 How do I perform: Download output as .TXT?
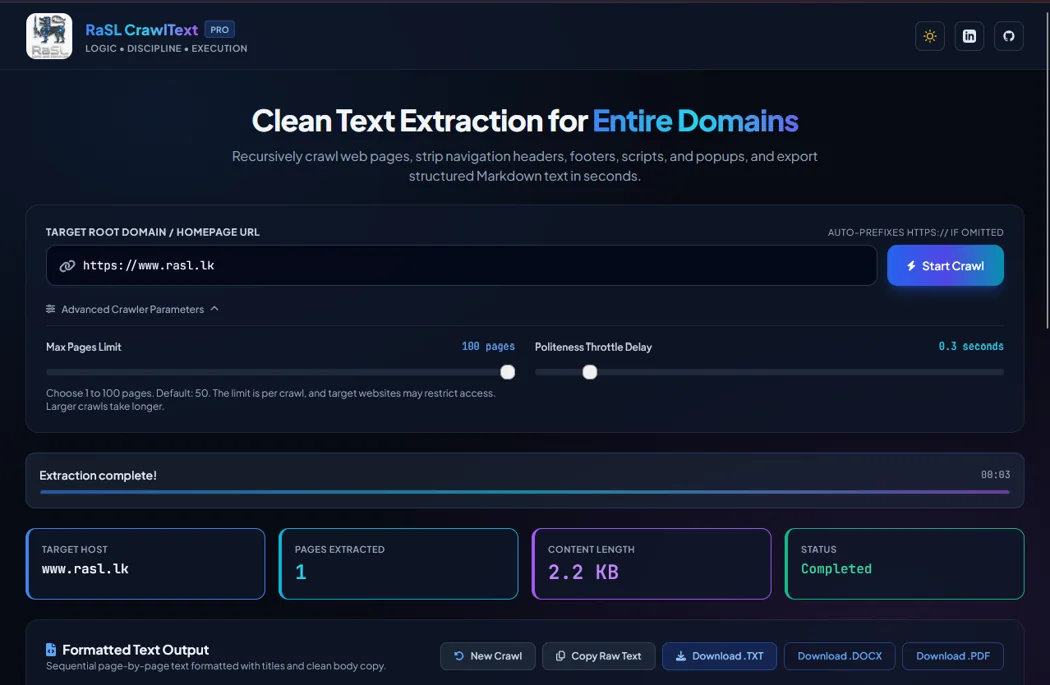(x=719, y=656)
